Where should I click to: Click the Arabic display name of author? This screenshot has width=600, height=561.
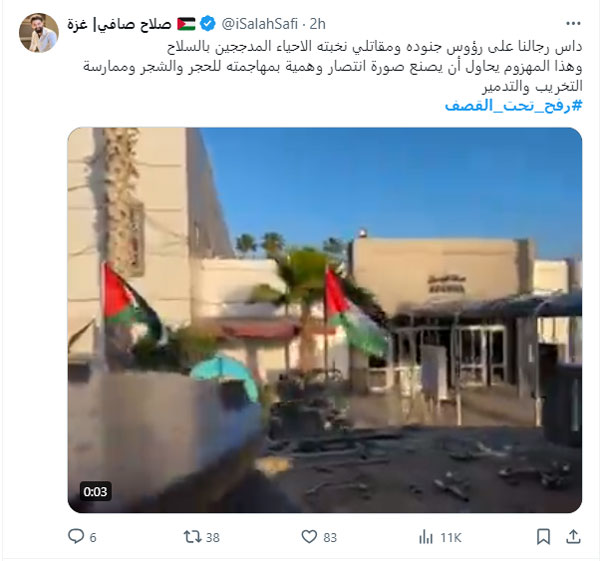tap(119, 24)
